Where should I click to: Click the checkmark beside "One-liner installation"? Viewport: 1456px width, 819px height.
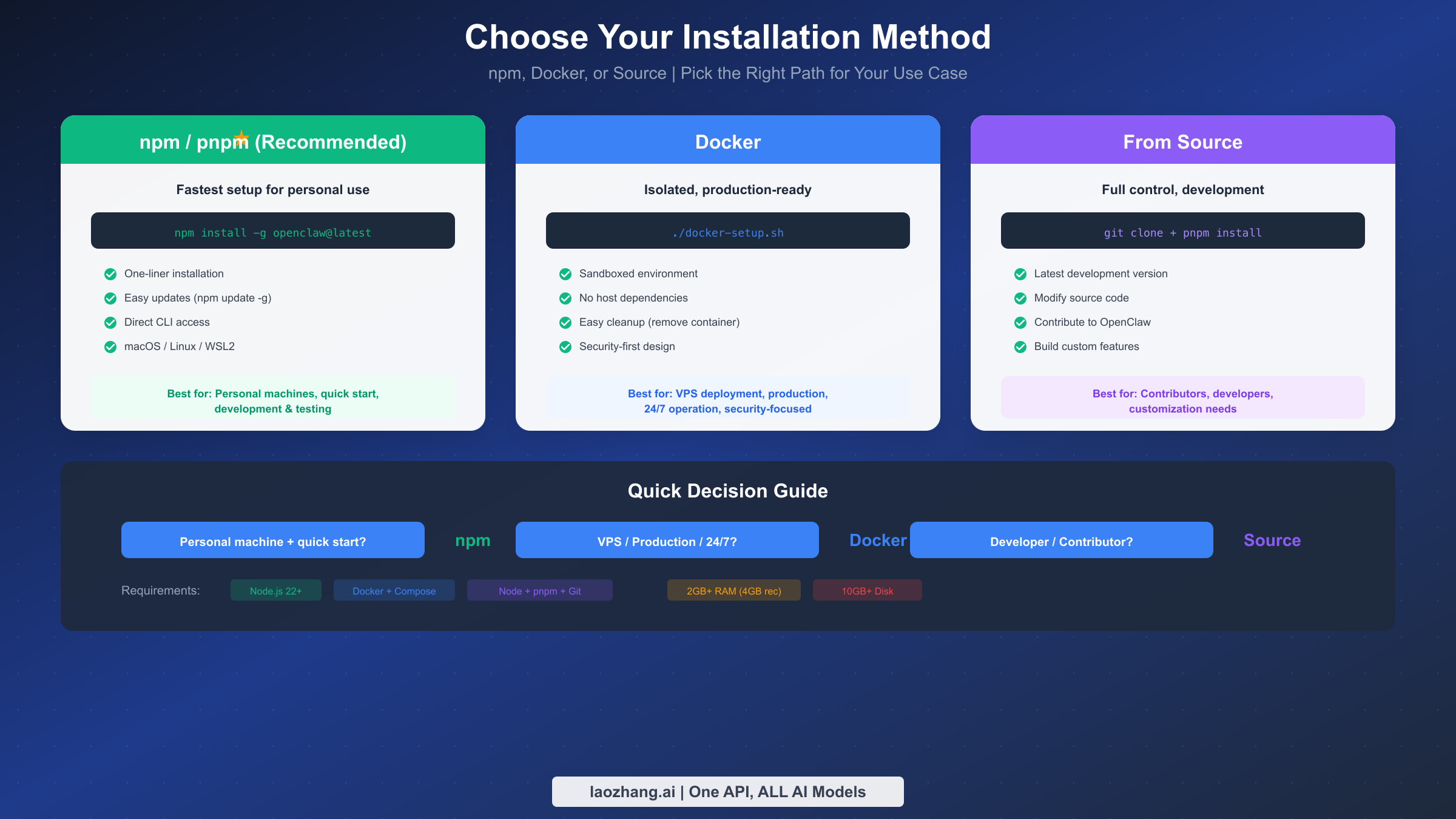(110, 274)
